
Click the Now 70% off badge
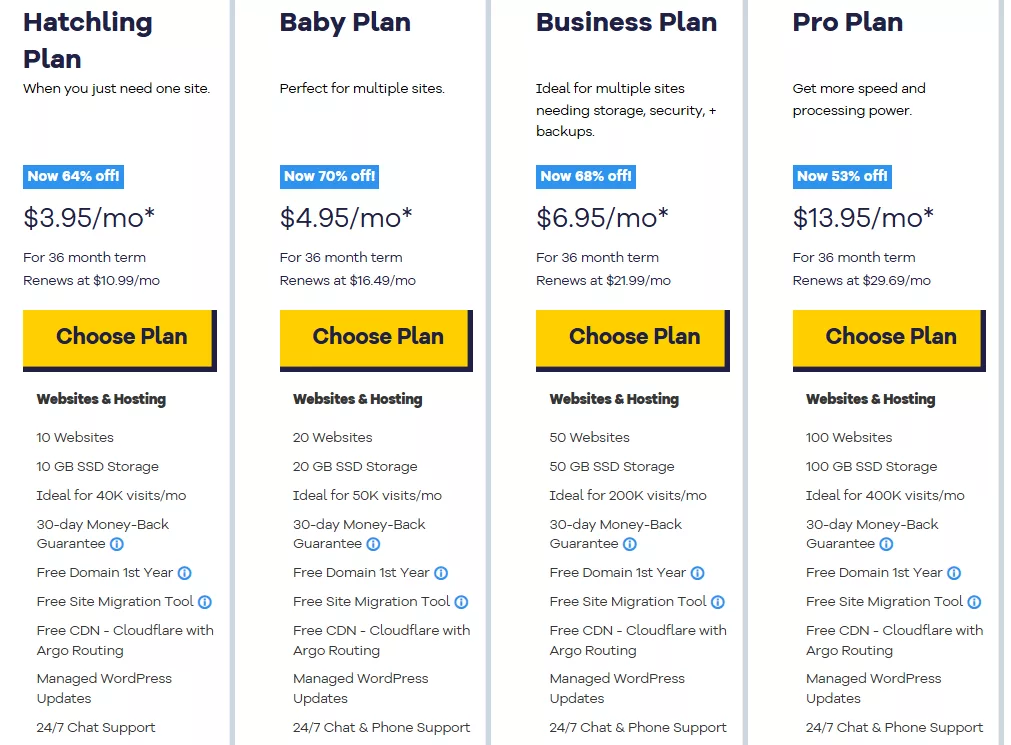click(x=329, y=176)
